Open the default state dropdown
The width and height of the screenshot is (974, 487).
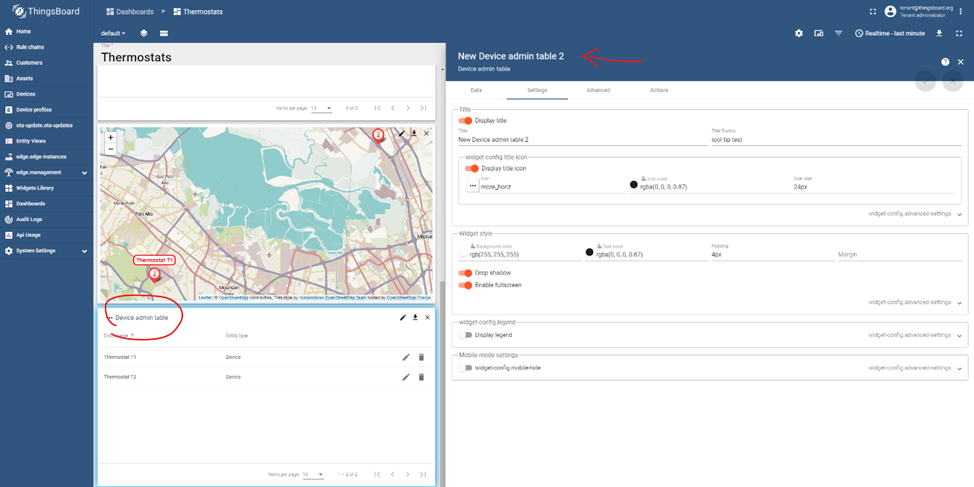tap(113, 33)
